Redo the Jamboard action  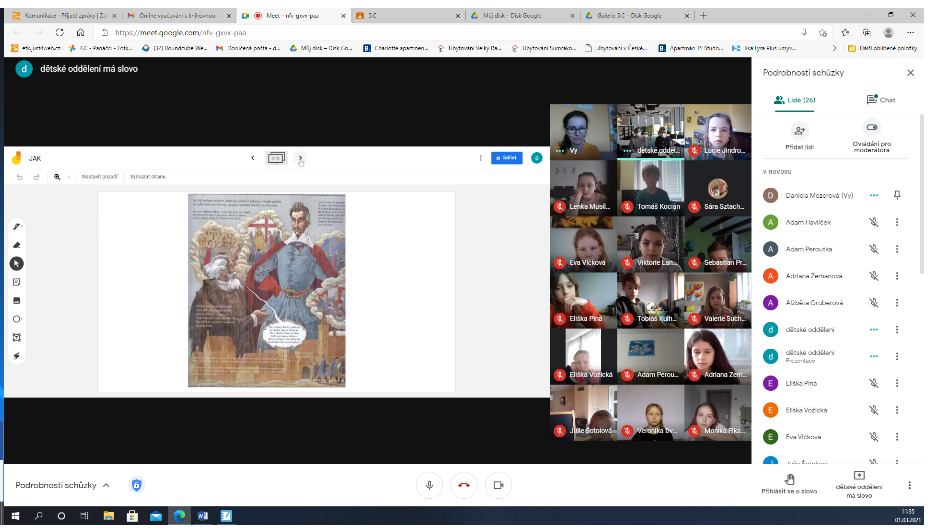37,177
